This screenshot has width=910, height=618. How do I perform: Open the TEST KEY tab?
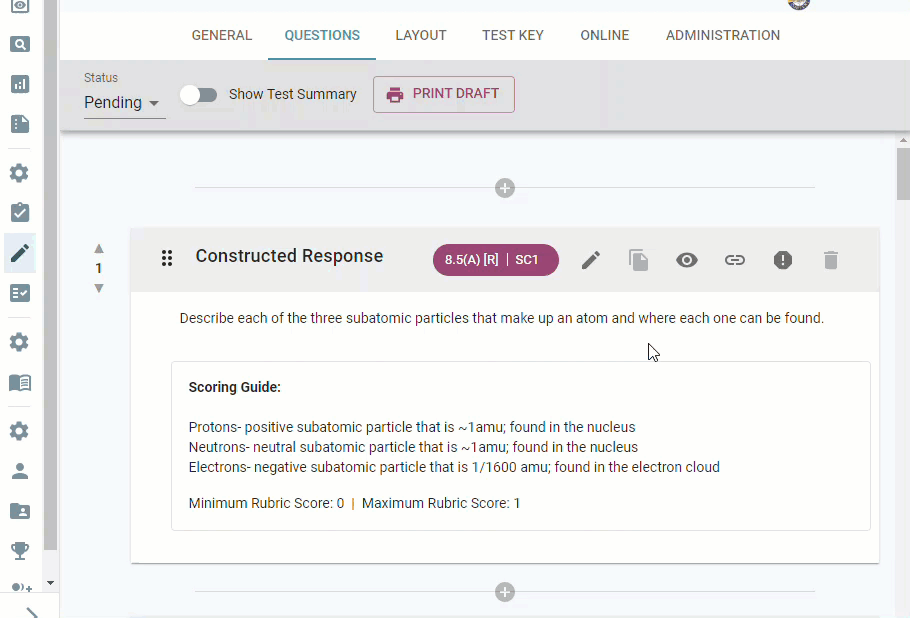click(x=512, y=35)
